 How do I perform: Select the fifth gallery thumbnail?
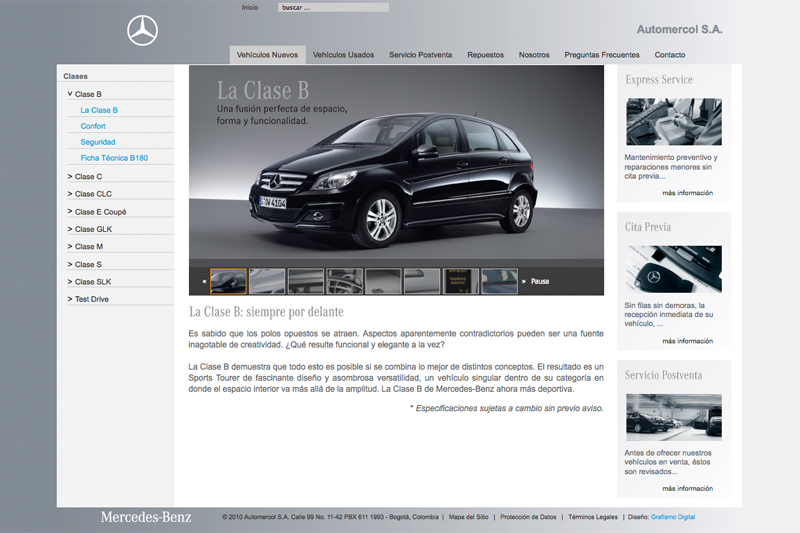[383, 281]
